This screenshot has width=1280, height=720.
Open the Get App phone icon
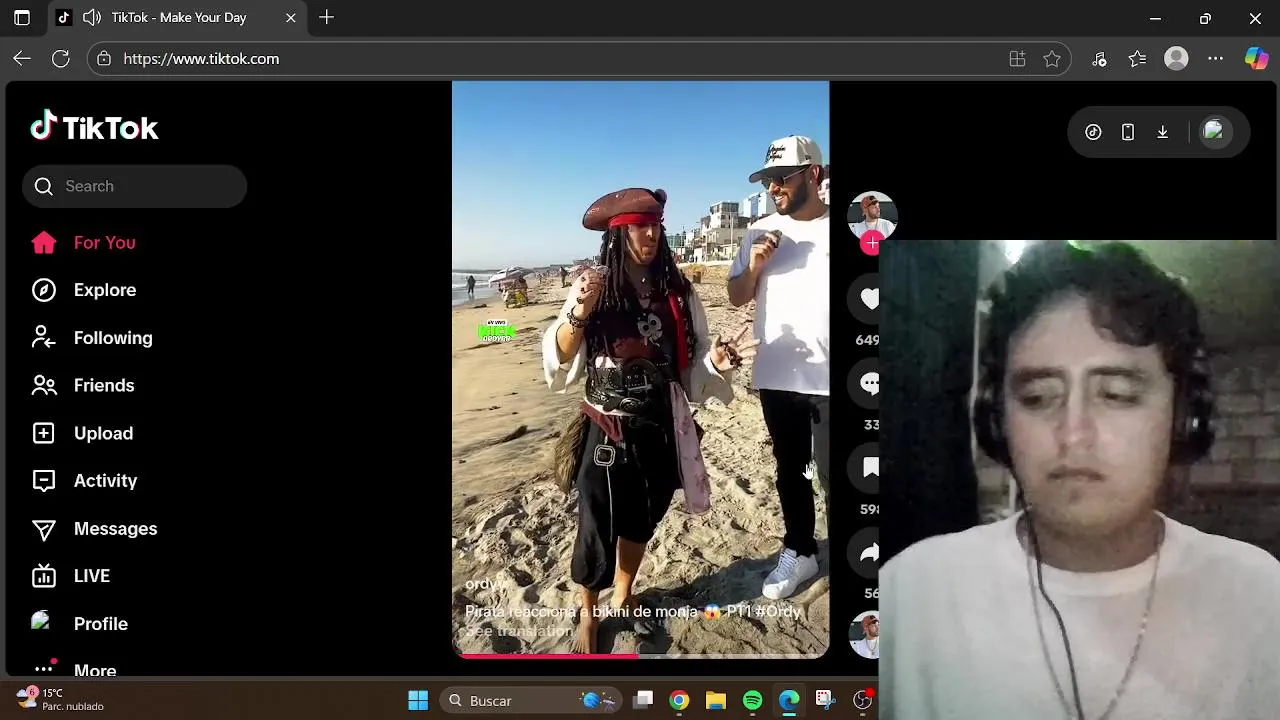coord(1128,132)
